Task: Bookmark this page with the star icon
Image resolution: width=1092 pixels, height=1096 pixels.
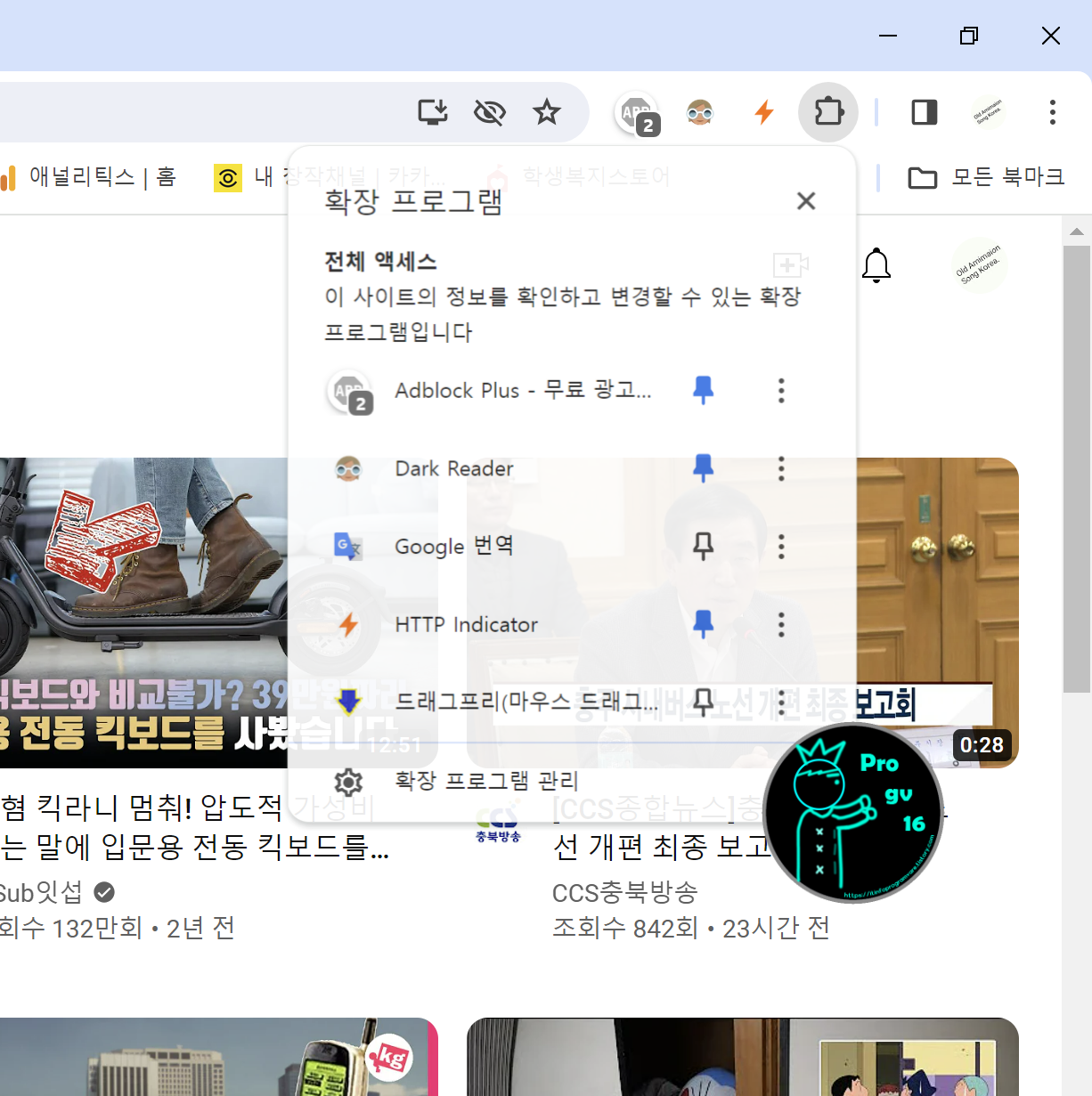Action: pos(547,112)
